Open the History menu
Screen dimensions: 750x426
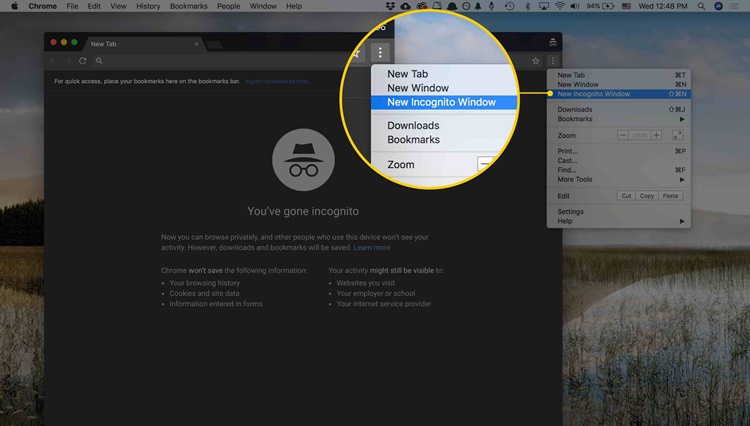tap(148, 6)
